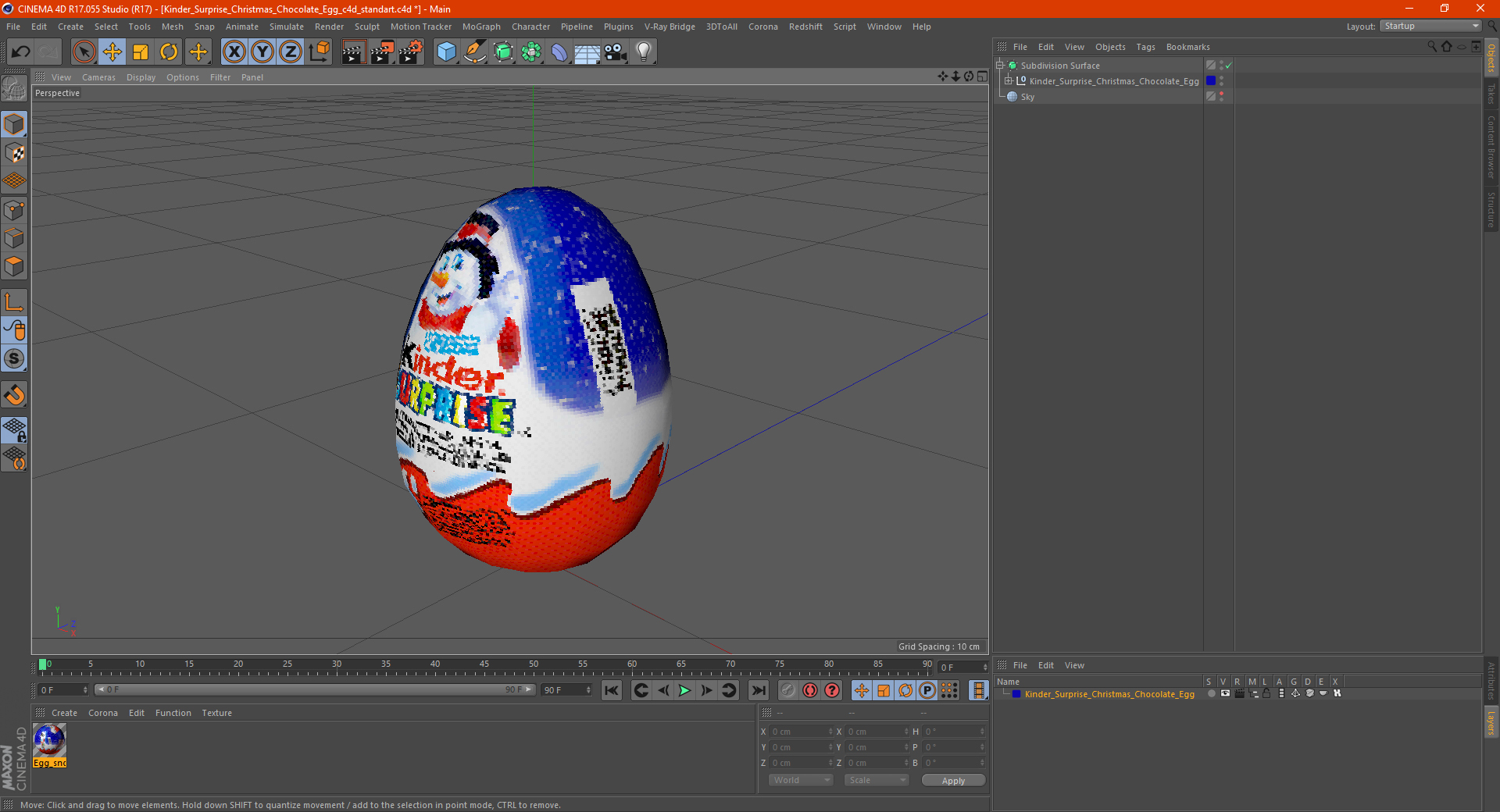The height and width of the screenshot is (812, 1500).
Task: Activate the Scale tool
Action: [x=141, y=52]
